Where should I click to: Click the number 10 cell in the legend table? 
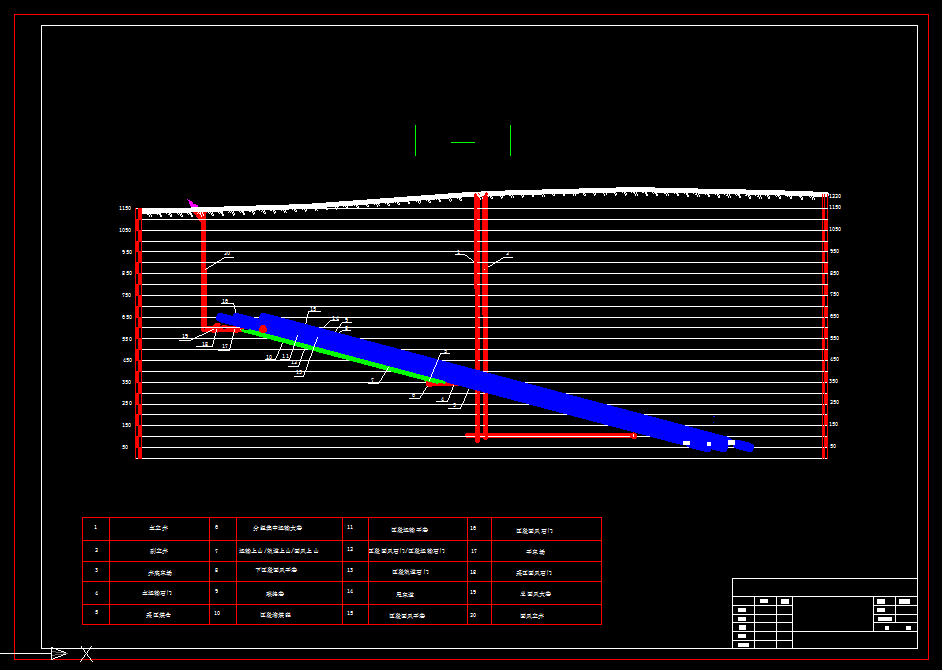(223, 614)
